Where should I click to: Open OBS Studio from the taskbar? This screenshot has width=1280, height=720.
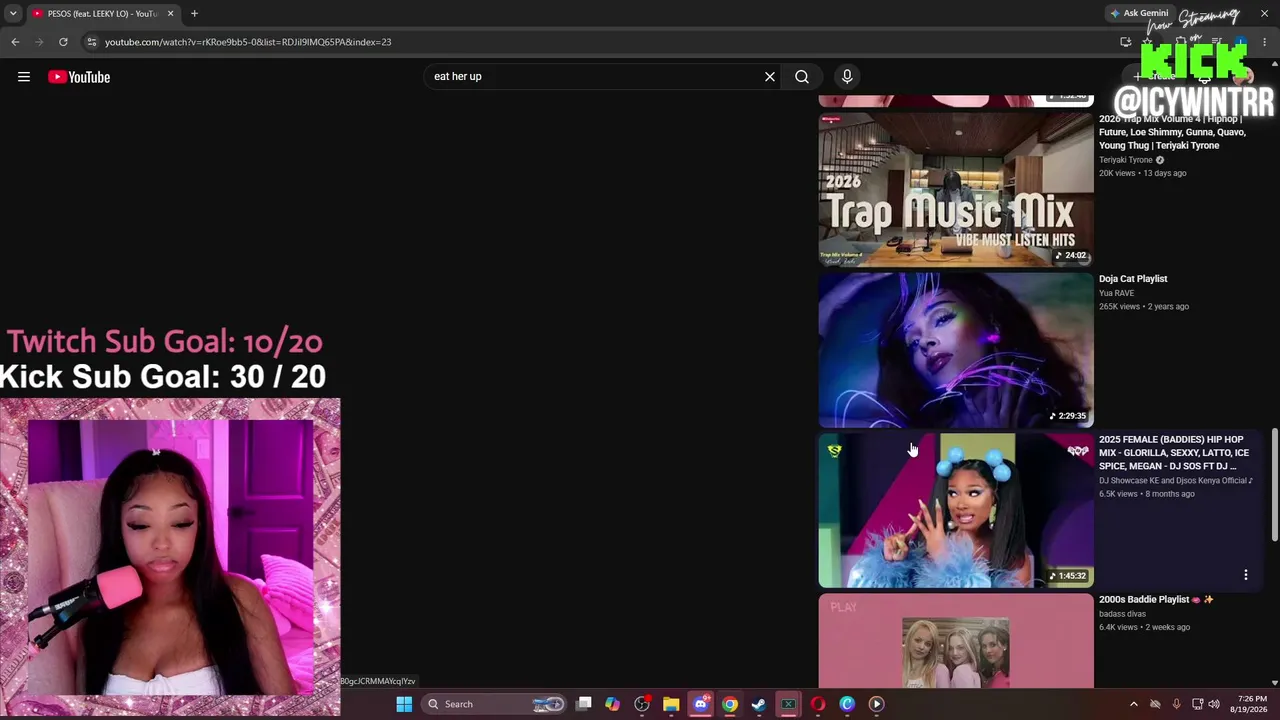coord(642,704)
